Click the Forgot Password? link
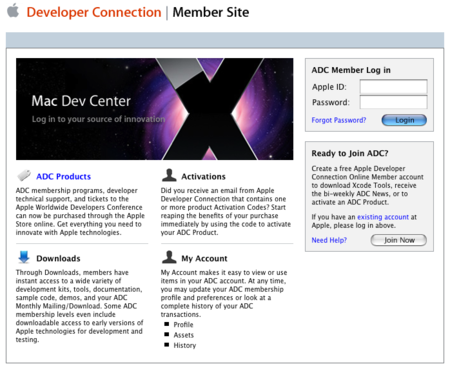The image size is (450, 373). 339,120
